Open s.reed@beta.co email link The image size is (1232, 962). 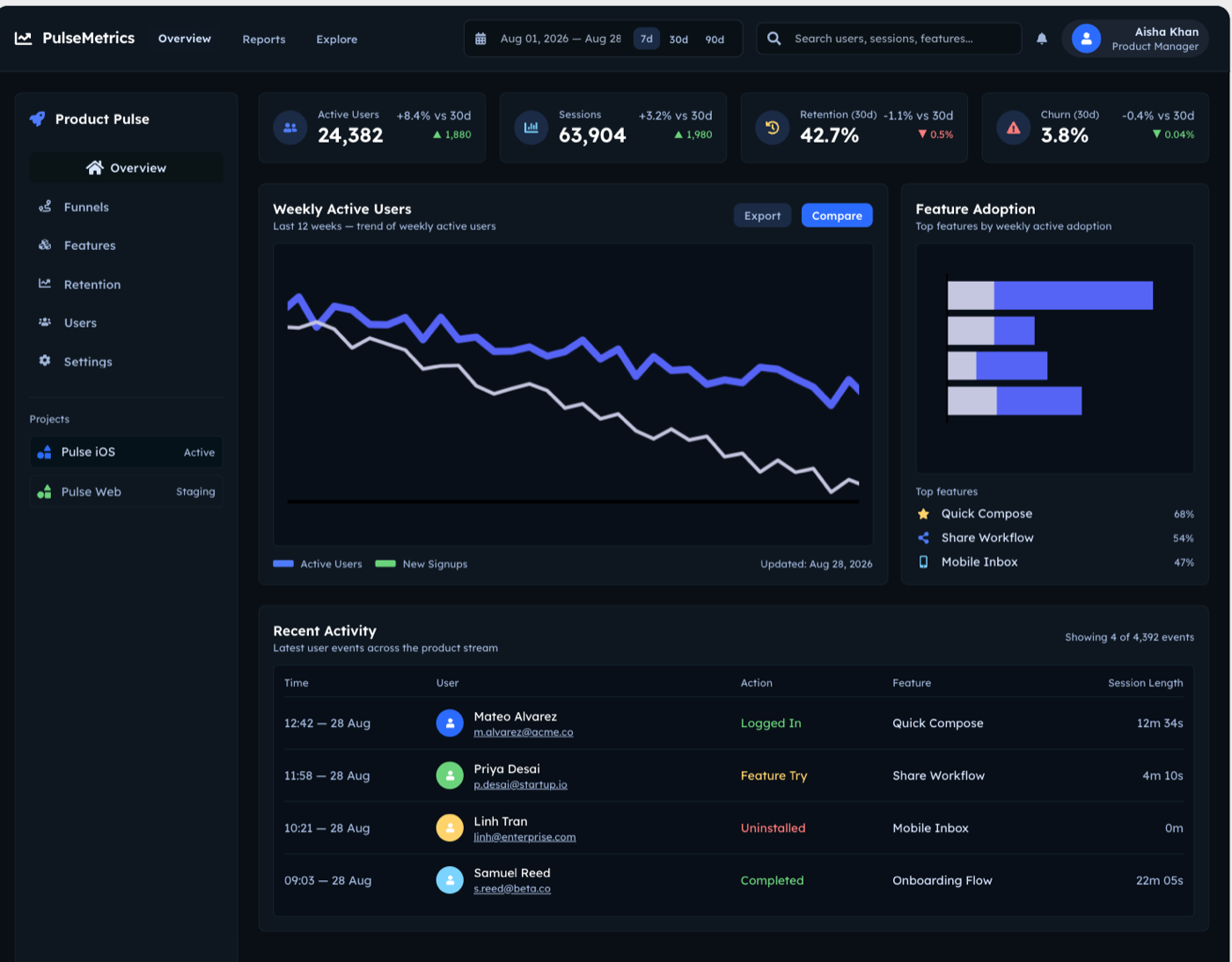512,889
